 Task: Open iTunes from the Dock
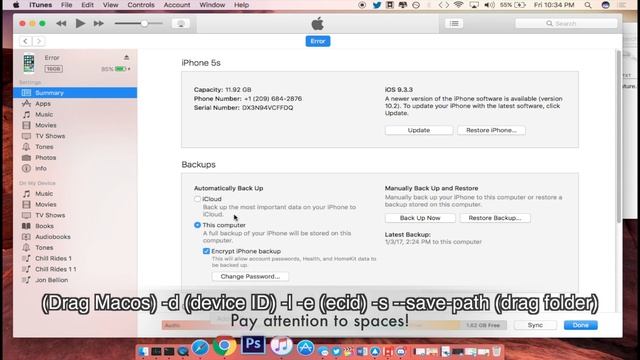pos(281,346)
